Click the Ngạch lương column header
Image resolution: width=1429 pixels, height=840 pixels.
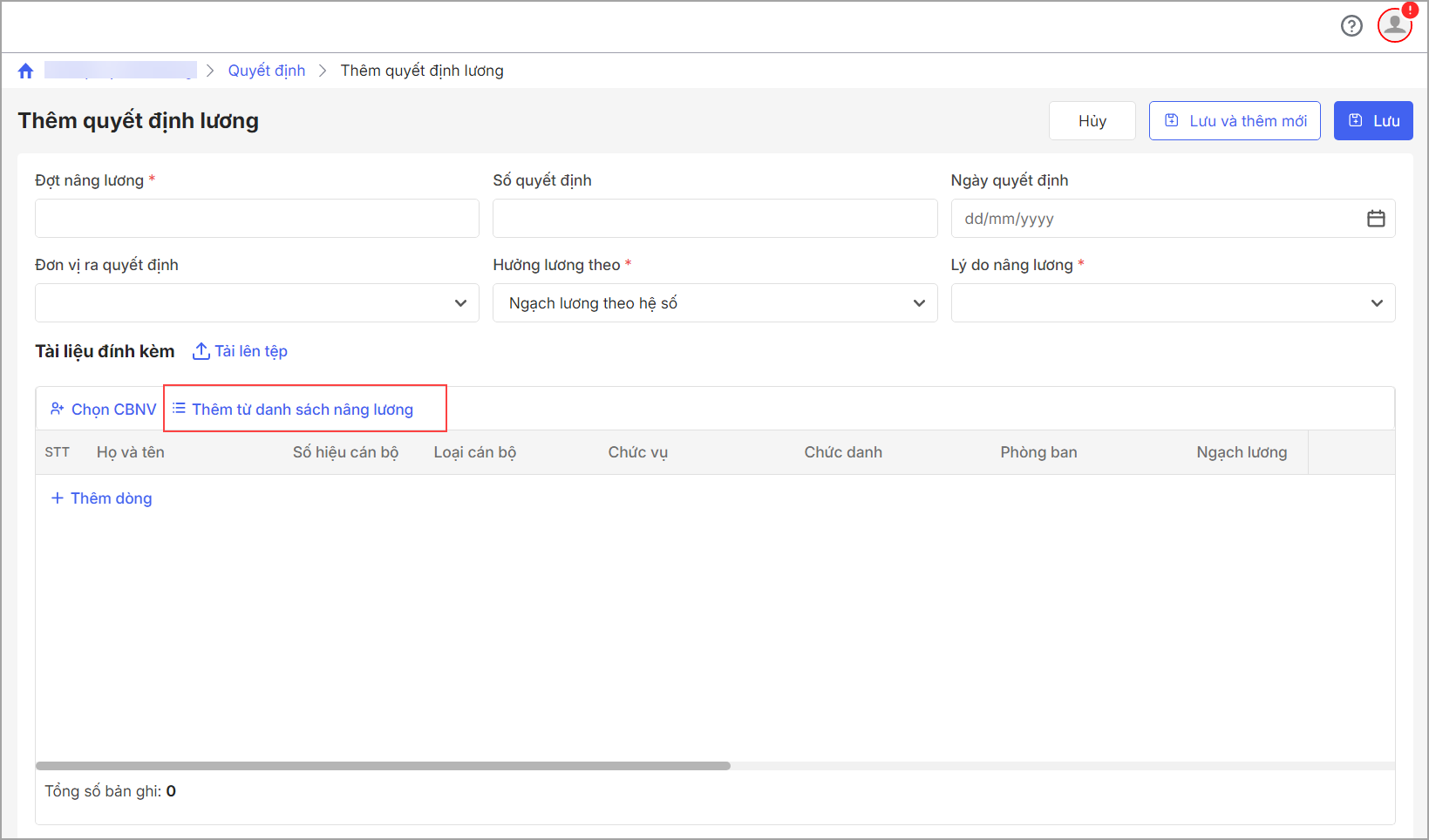point(1242,452)
